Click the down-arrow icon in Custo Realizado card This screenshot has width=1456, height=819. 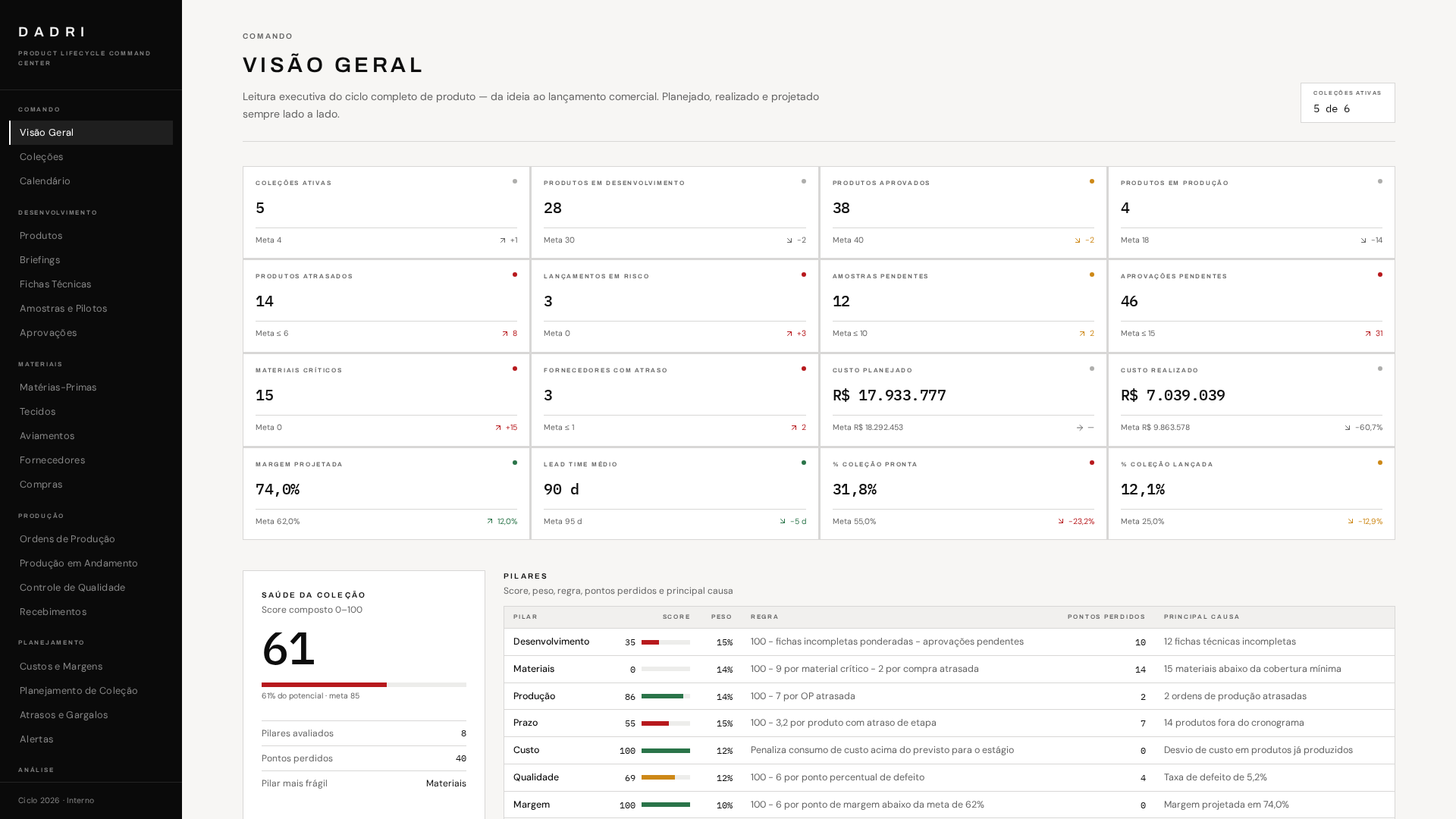(1347, 428)
